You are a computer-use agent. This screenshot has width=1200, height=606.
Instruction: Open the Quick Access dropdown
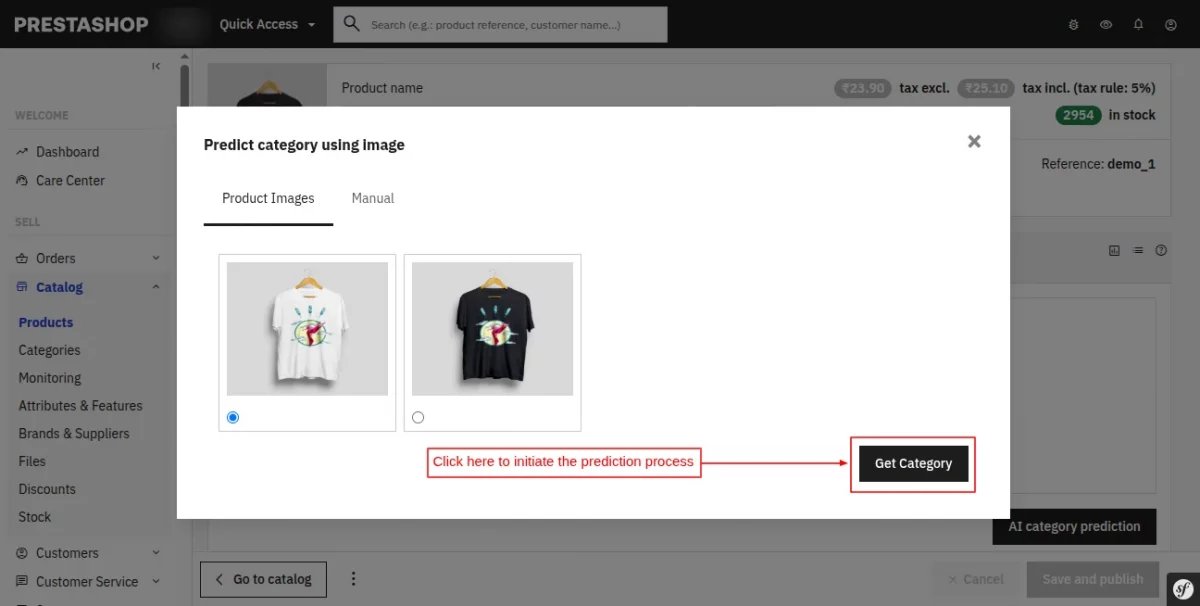point(267,25)
